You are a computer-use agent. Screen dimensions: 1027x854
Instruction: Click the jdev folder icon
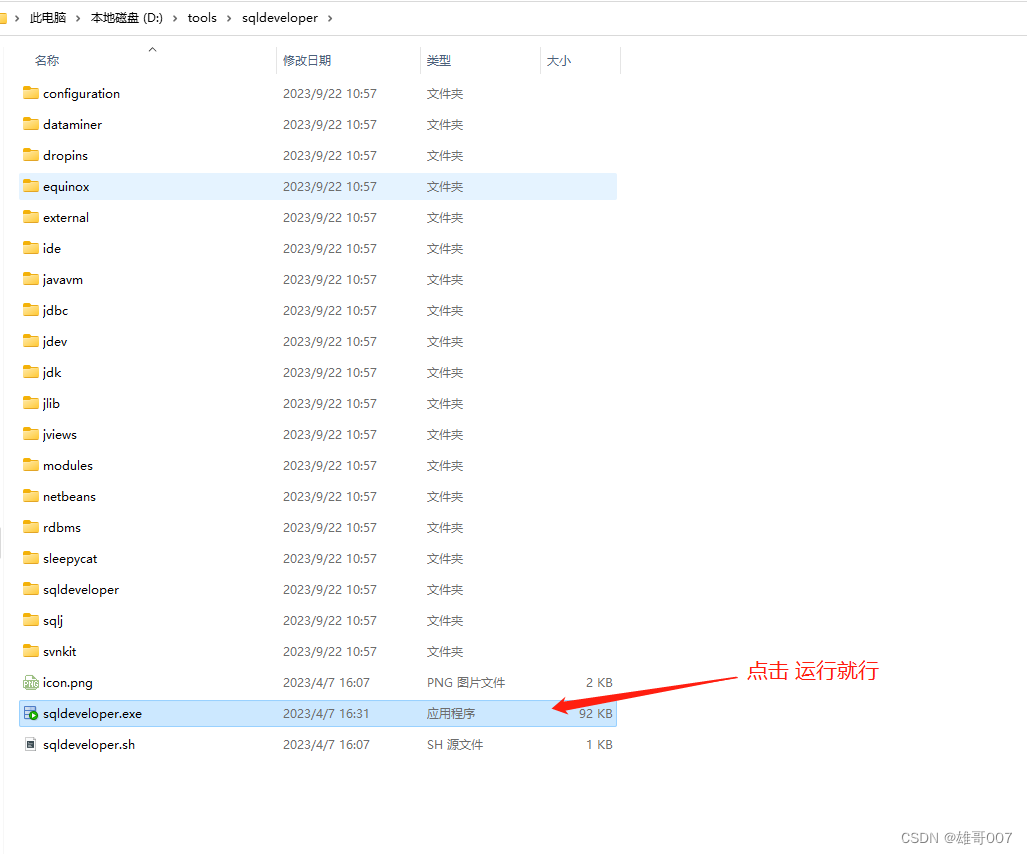tap(31, 341)
